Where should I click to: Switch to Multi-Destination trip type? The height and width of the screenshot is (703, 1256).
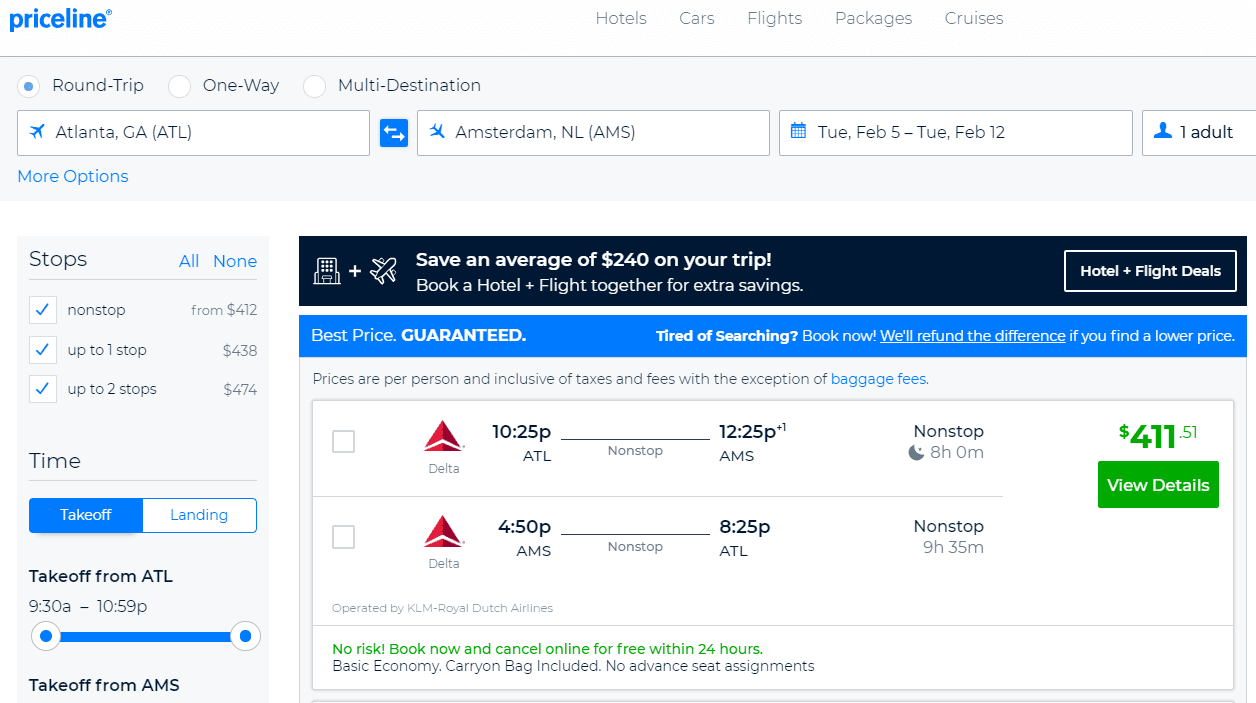click(x=315, y=86)
